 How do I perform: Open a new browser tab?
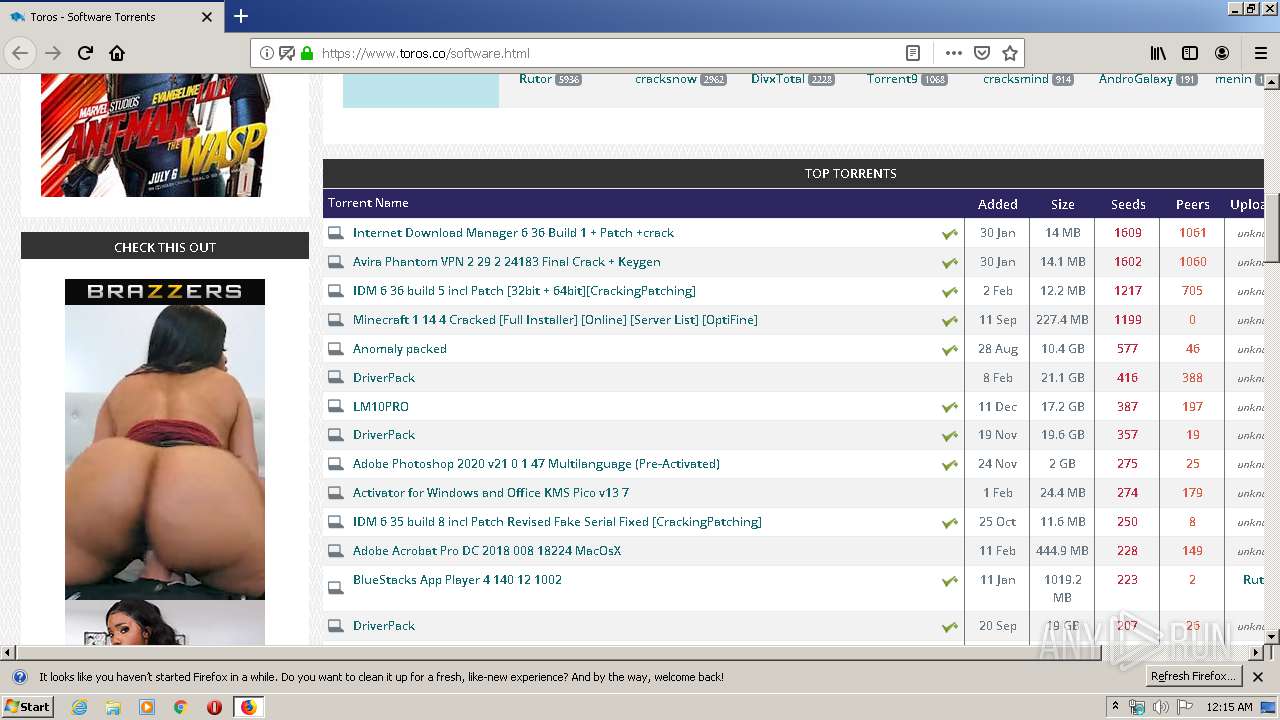241,16
